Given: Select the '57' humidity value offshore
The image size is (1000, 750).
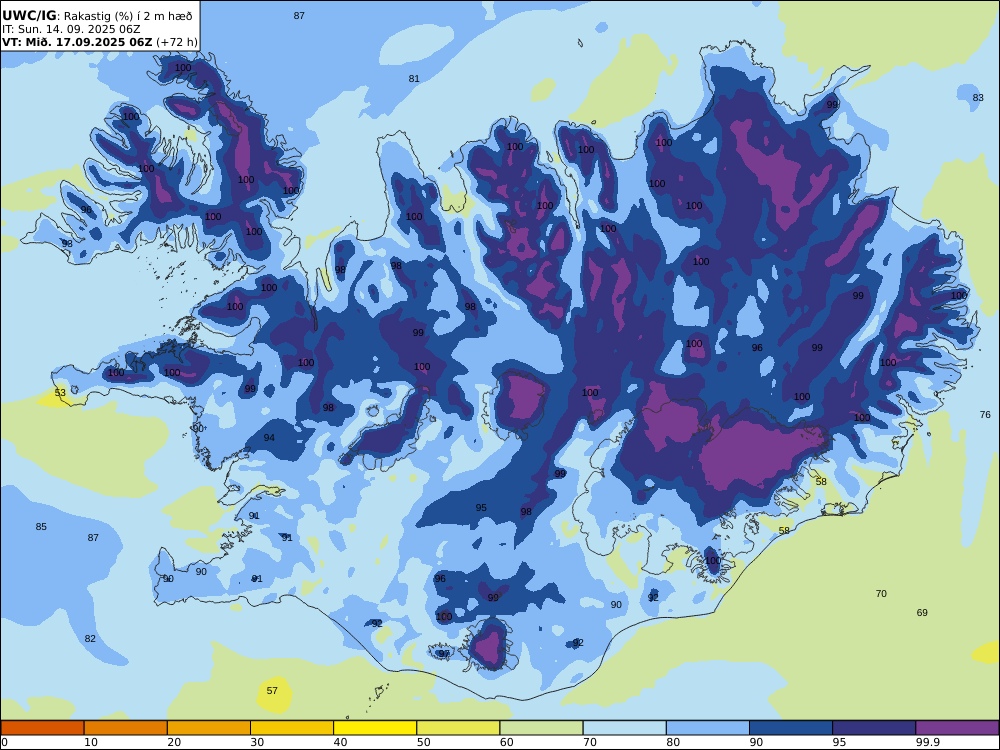Looking at the screenshot, I should pos(272,690).
